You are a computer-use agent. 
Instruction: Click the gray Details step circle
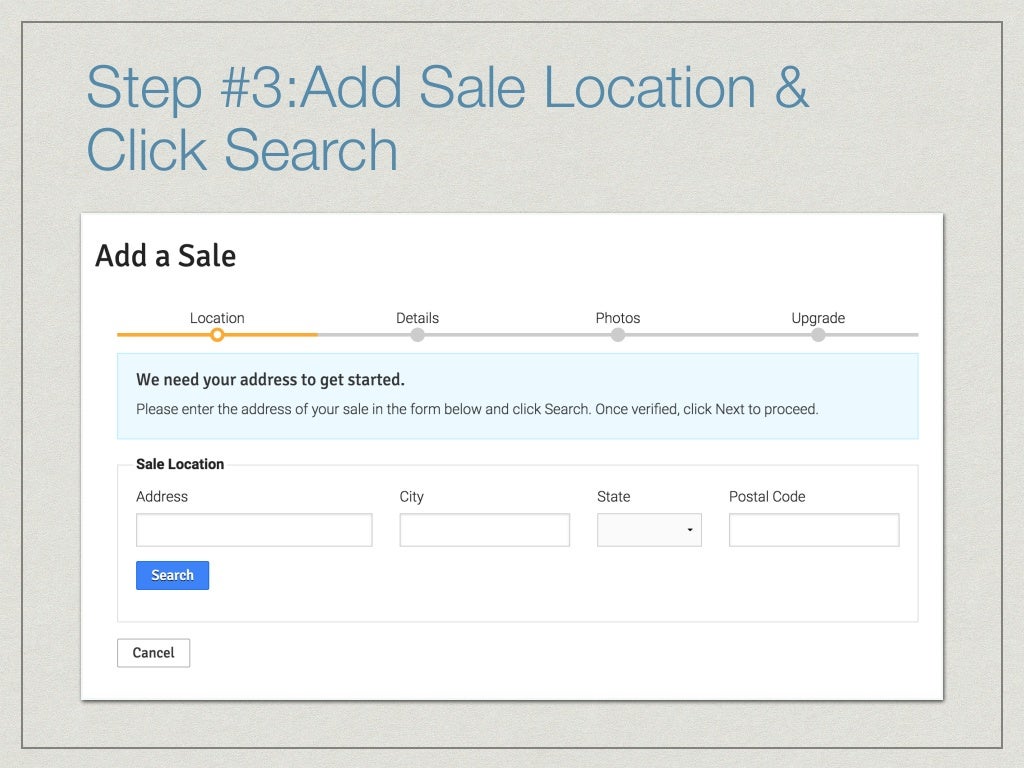[417, 335]
